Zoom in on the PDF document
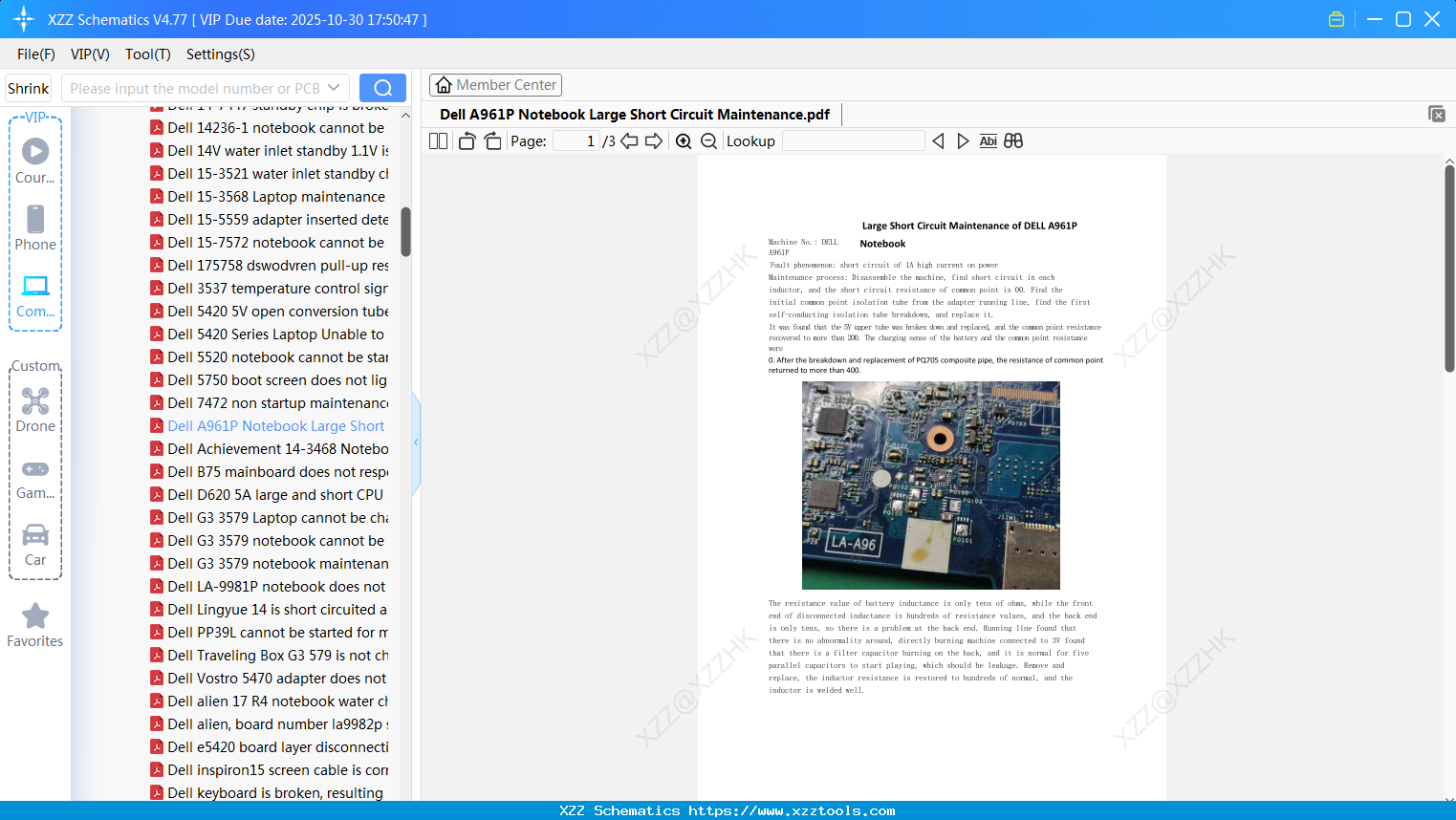 pyautogui.click(x=684, y=141)
